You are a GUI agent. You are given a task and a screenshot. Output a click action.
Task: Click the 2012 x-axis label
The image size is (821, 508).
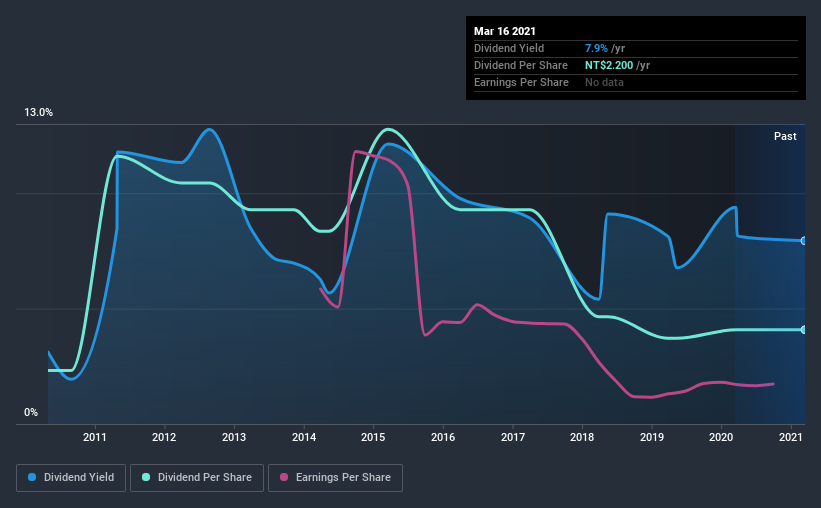[x=164, y=437]
